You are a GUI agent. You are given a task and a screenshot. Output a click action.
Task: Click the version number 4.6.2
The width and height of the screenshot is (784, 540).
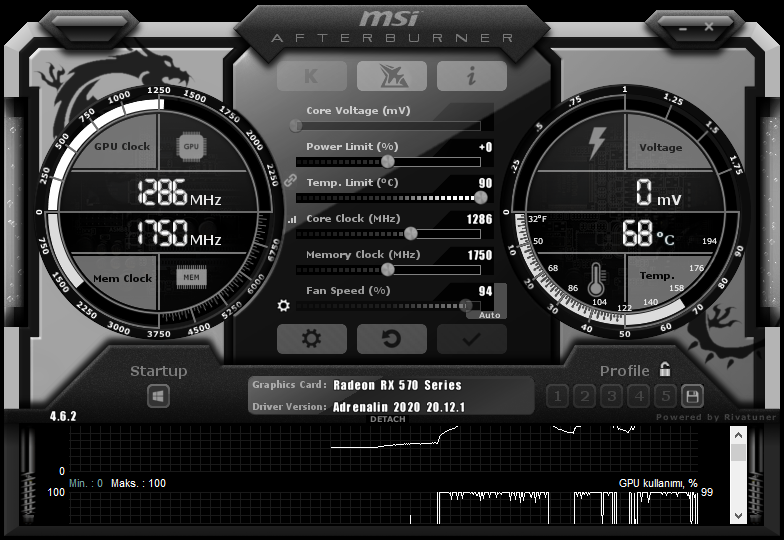[x=63, y=416]
